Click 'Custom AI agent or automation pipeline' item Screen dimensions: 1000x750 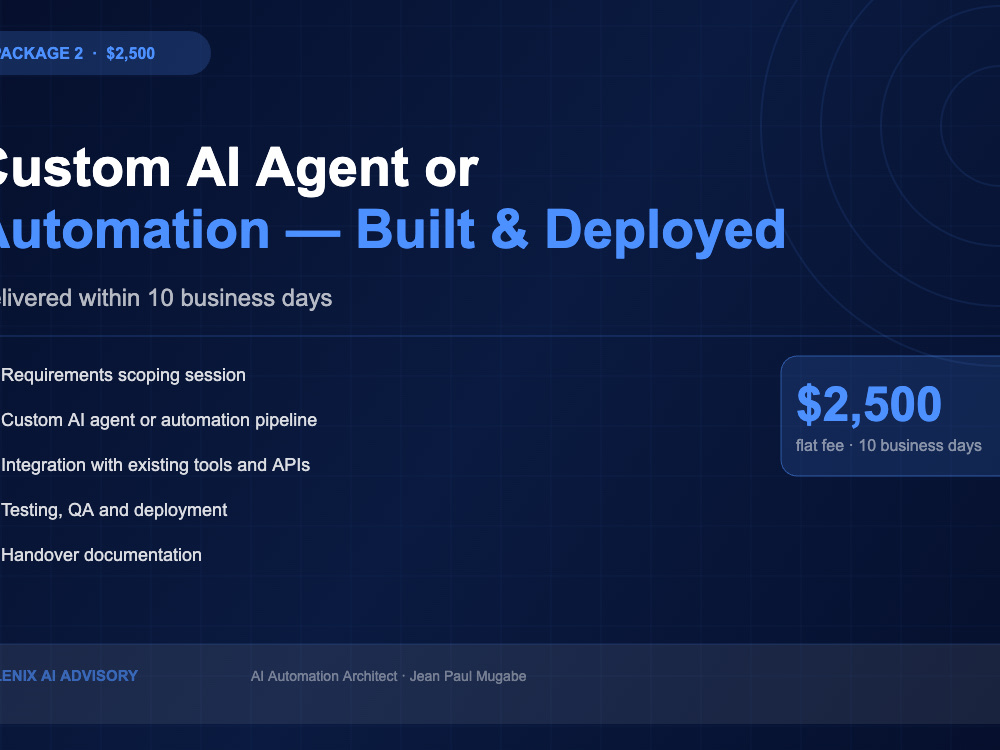click(159, 420)
